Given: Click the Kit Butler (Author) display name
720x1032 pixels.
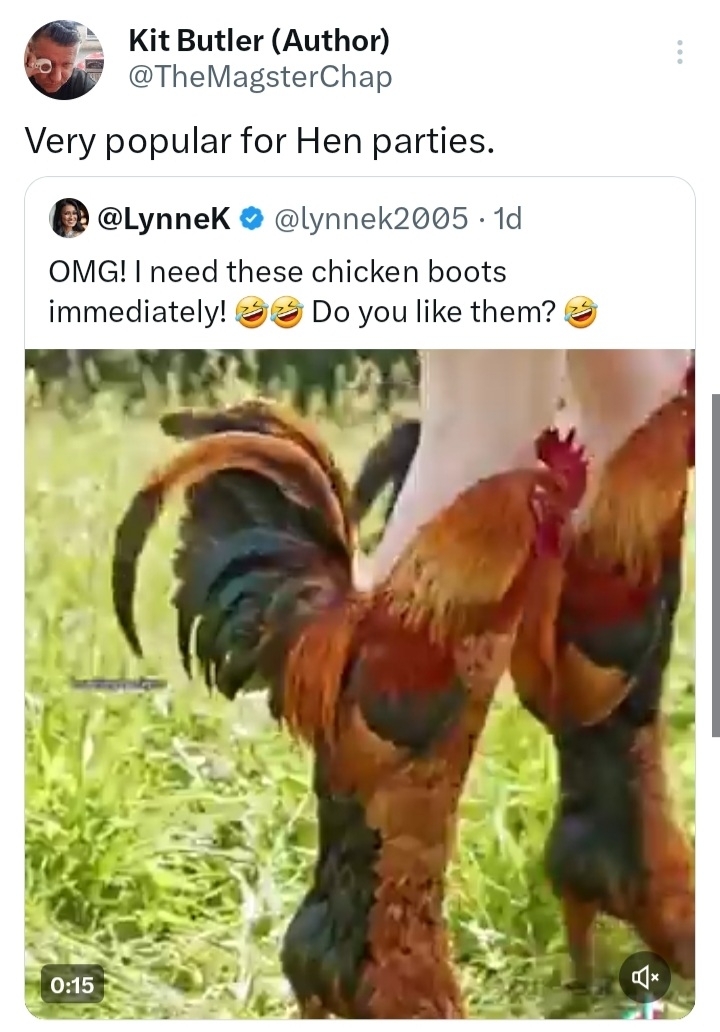Looking at the screenshot, I should [259, 41].
